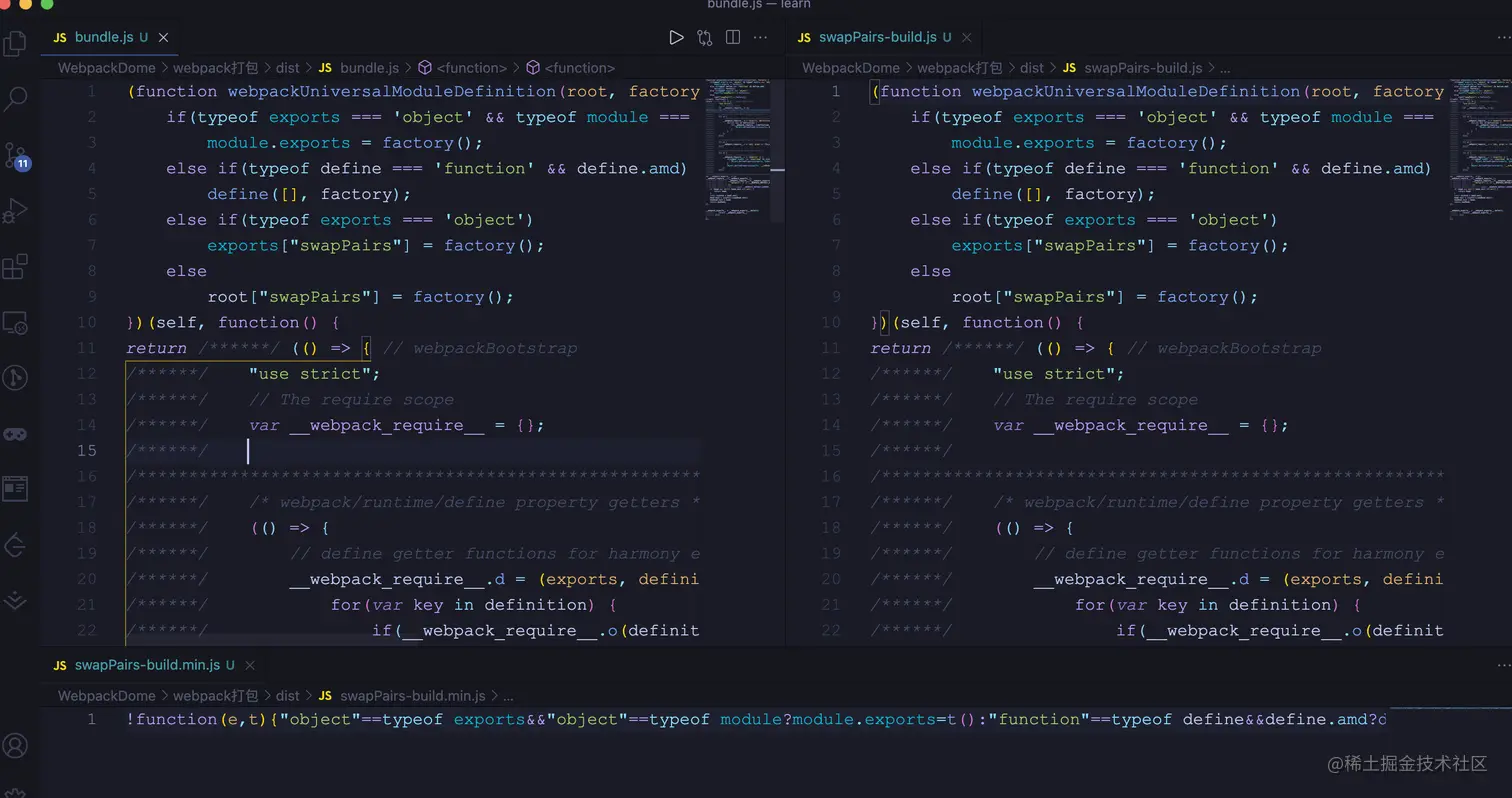Click webpackUniversalModuleDefinition in bundle.js line 1

[392, 92]
